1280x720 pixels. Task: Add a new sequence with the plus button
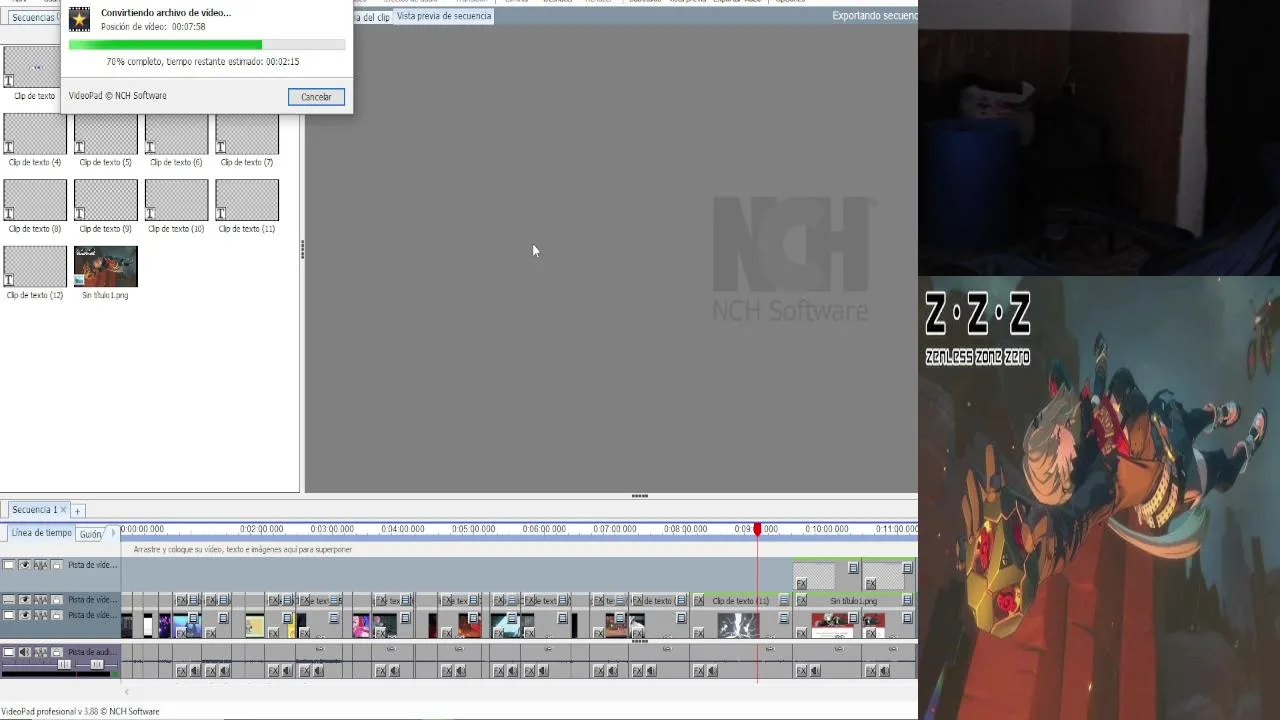(77, 511)
